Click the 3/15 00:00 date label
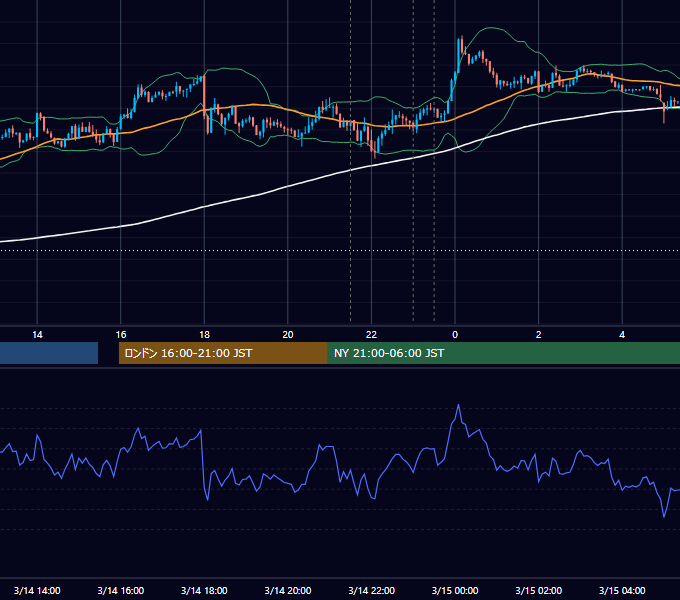The height and width of the screenshot is (600, 680). 455,590
